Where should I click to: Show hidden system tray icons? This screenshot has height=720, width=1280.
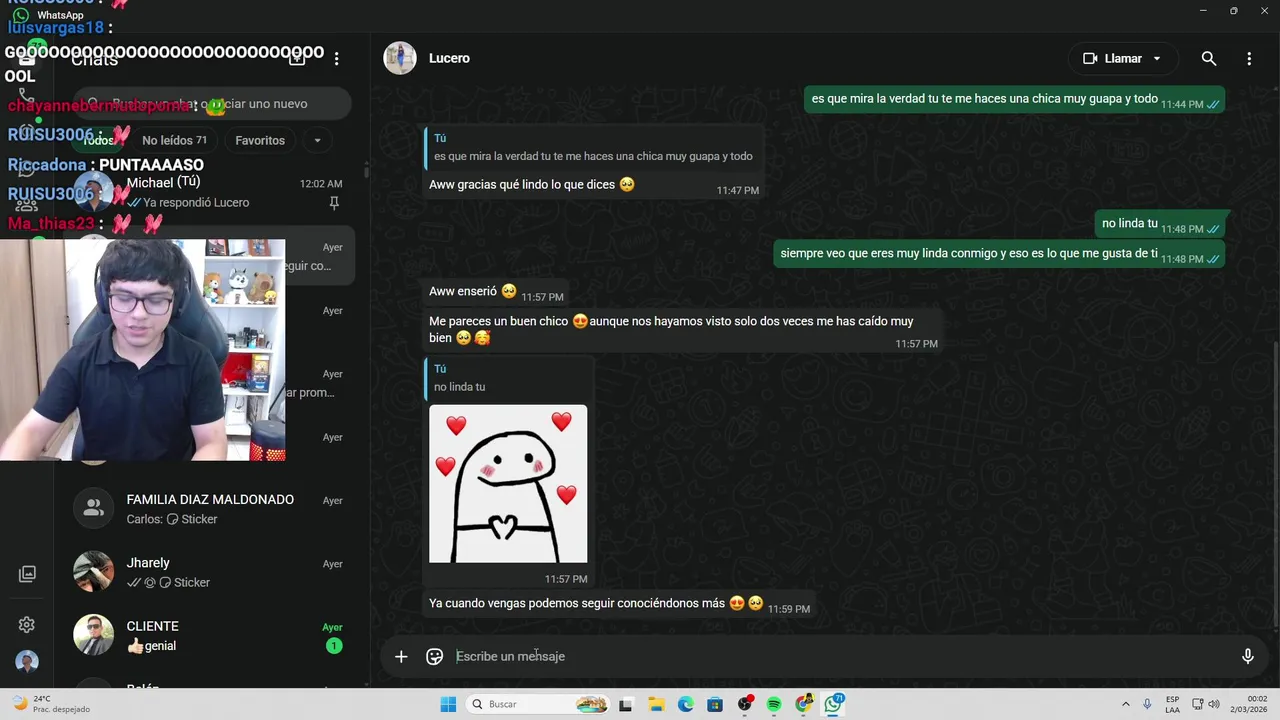tap(1125, 704)
